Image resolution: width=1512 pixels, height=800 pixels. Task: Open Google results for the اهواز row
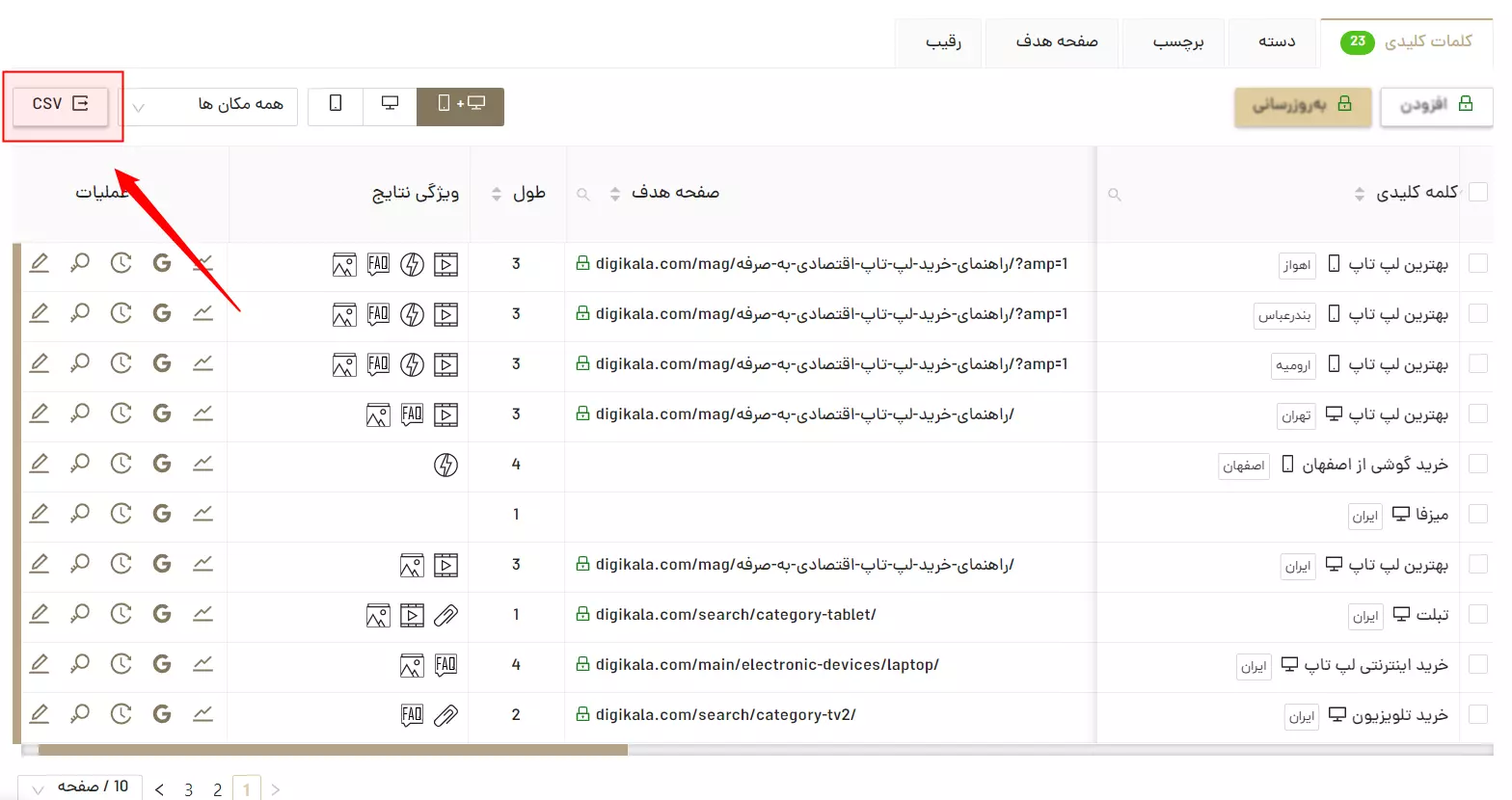(x=162, y=263)
